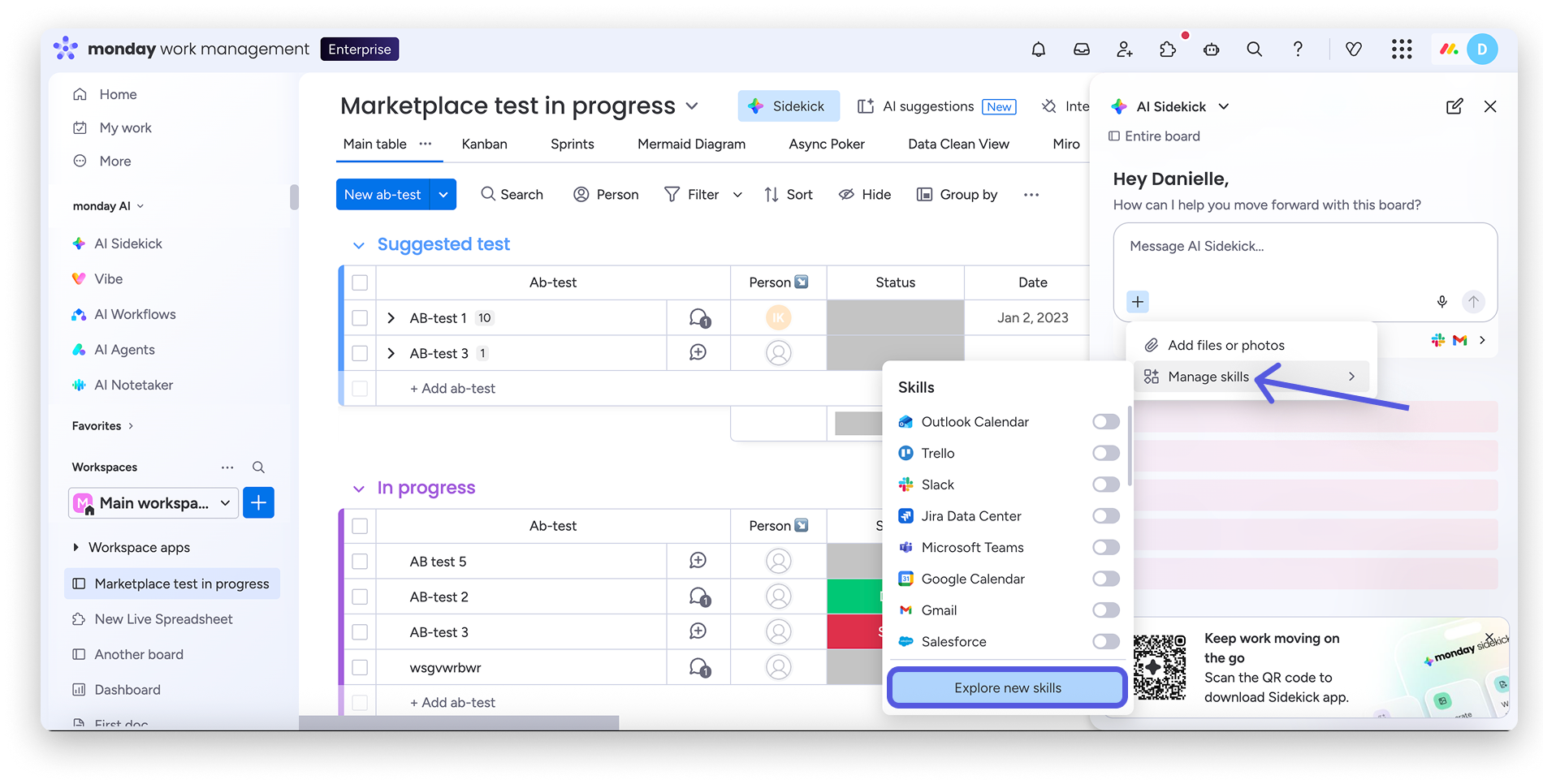The image size is (1543, 784).
Task: Expand subitems of AB-test 1
Action: click(391, 318)
